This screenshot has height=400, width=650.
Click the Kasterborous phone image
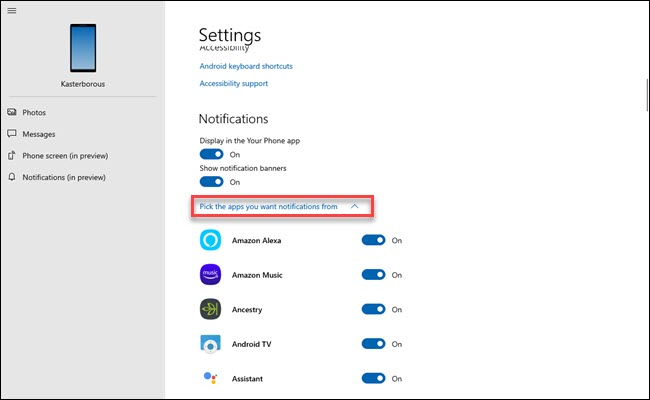(83, 48)
